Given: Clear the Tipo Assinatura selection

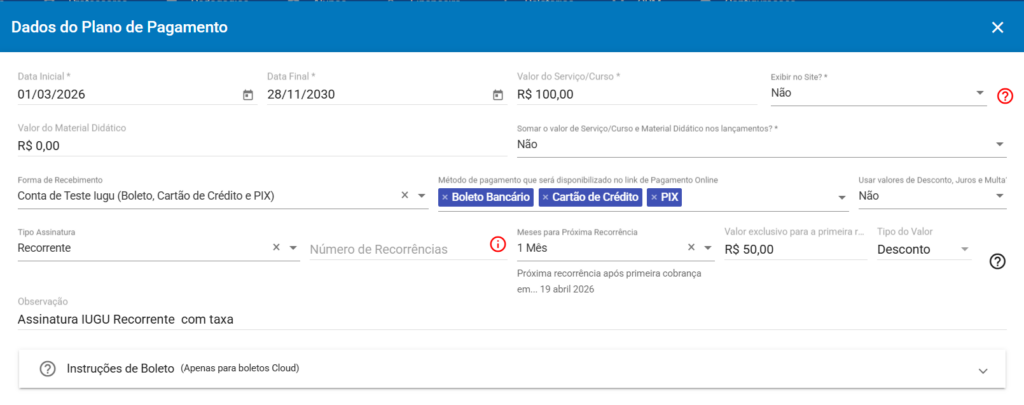Looking at the screenshot, I should click(276, 247).
